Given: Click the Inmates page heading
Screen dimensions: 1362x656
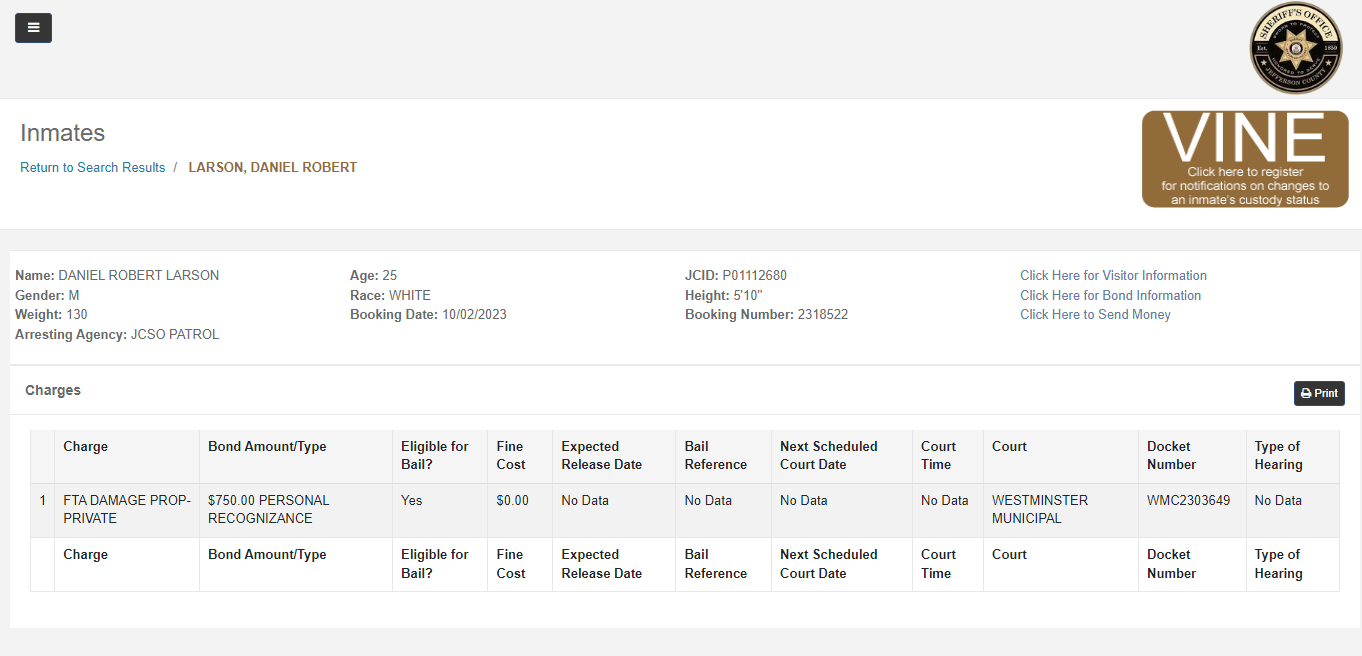Looking at the screenshot, I should (63, 133).
